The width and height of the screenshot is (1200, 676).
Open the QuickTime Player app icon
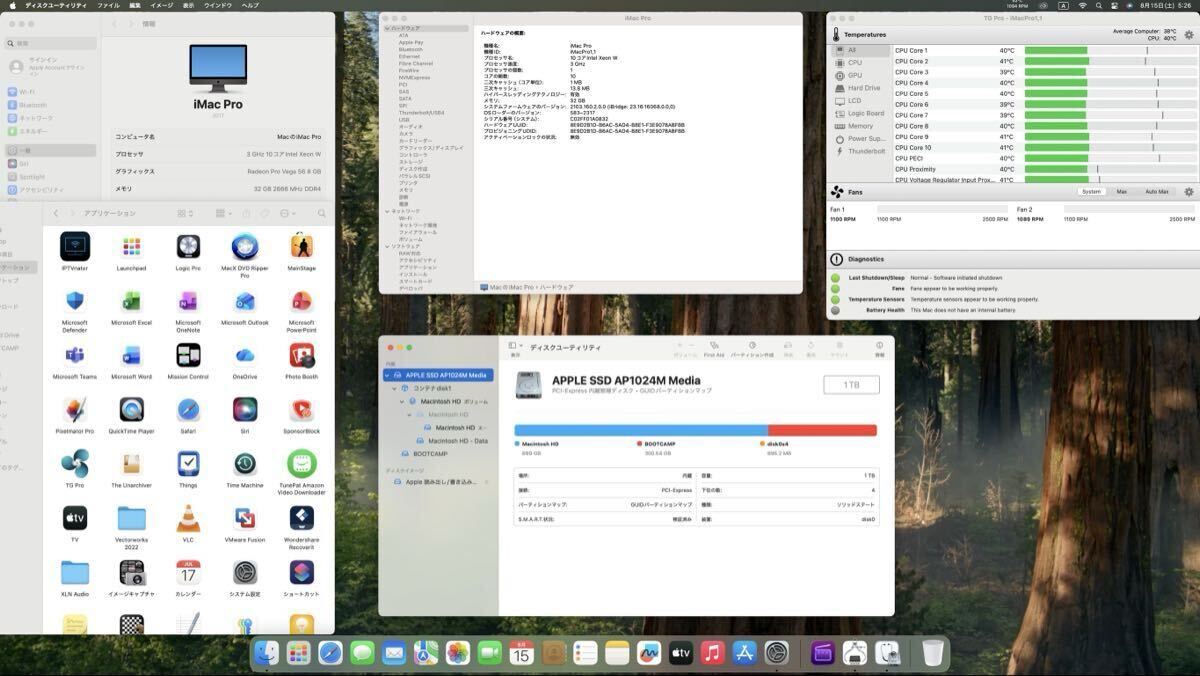(131, 409)
